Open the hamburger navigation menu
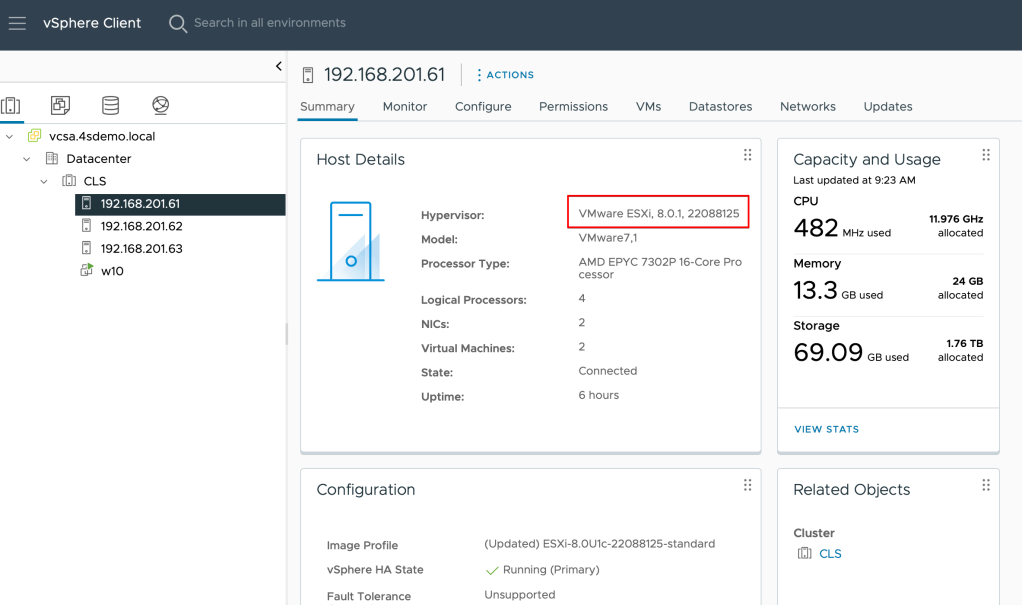 point(17,23)
